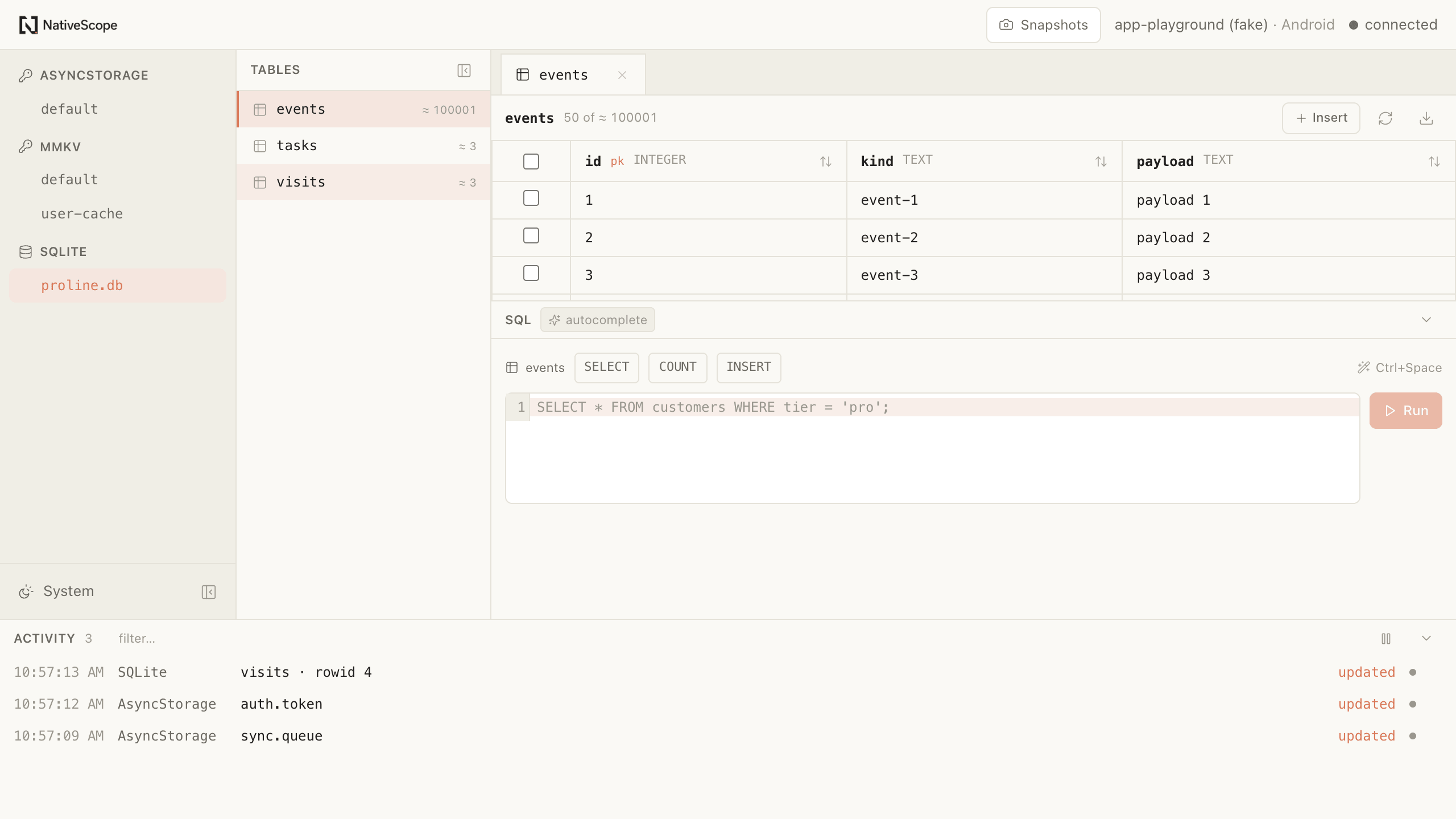This screenshot has height=819, width=1456.
Task: Insert the COUNT query template
Action: [x=678, y=367]
